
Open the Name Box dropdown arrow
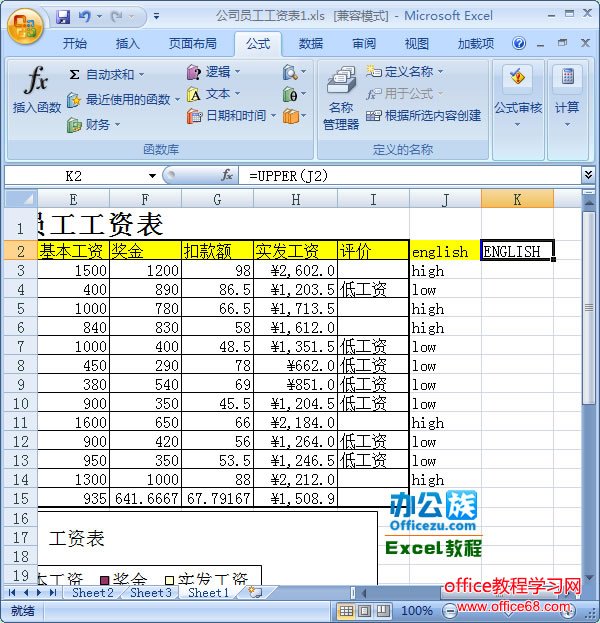click(x=152, y=176)
